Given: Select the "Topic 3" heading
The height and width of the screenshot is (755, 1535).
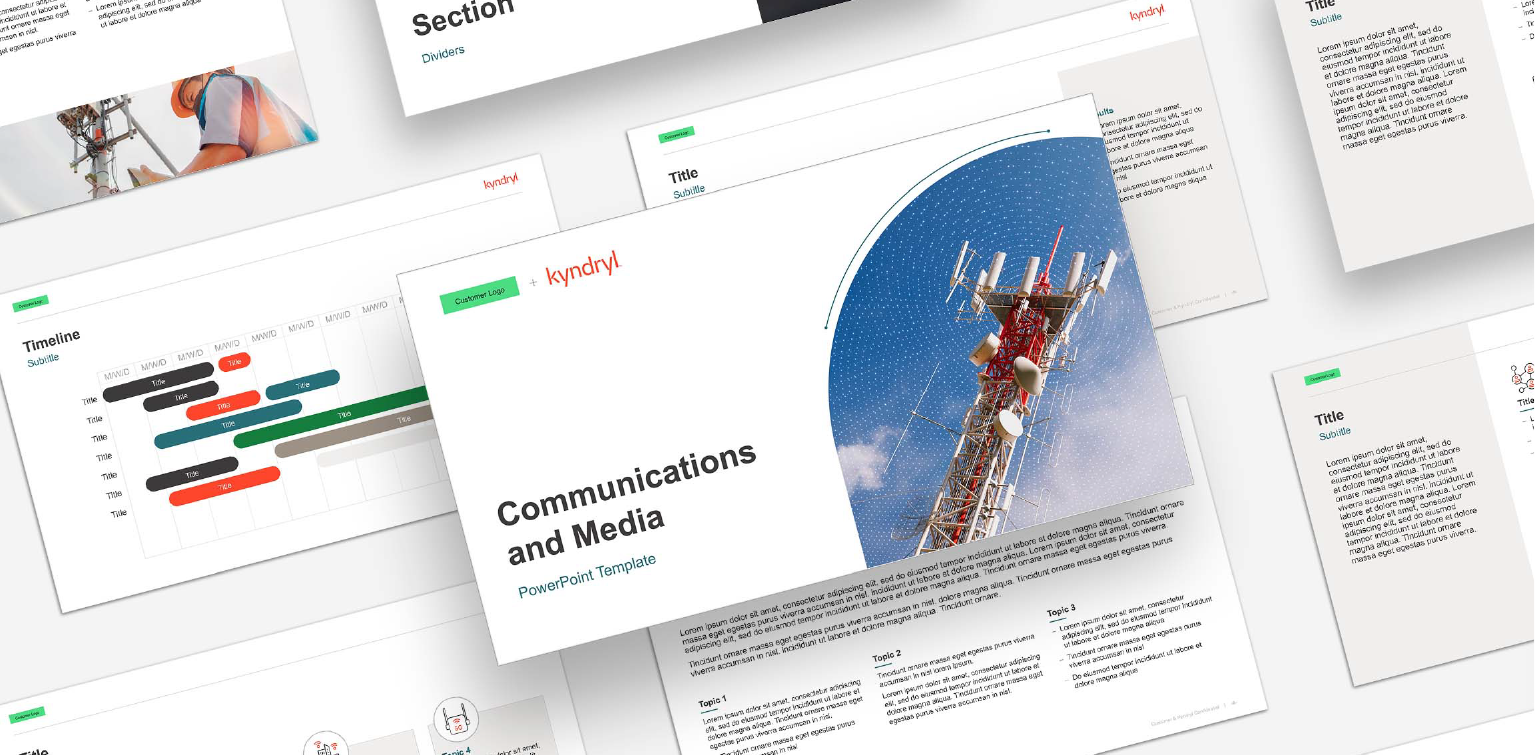Looking at the screenshot, I should pos(1061,610).
